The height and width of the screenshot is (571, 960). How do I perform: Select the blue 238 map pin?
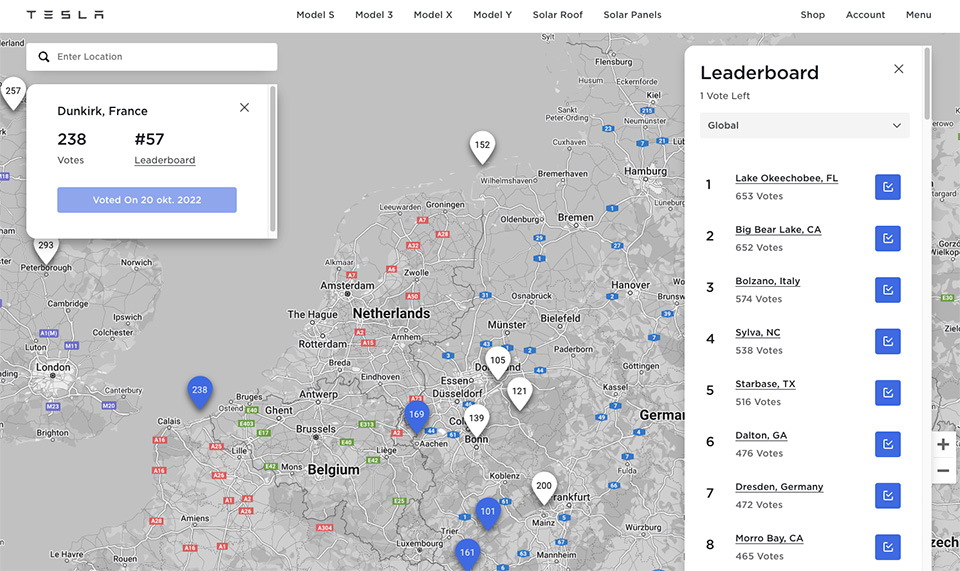[200, 392]
